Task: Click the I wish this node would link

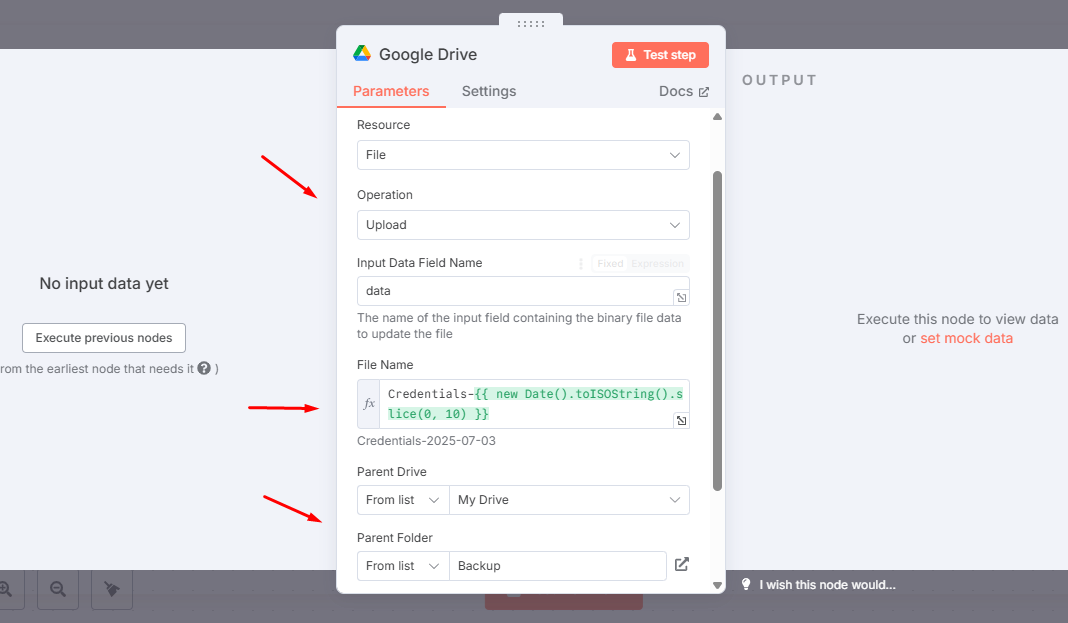Action: click(x=828, y=585)
